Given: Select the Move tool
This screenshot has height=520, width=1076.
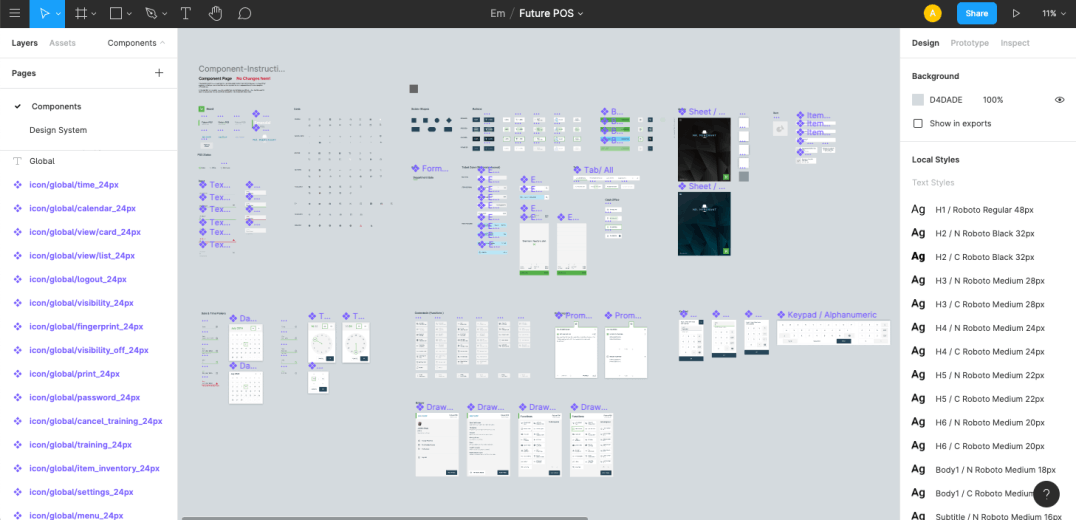Looking at the screenshot, I should click(x=41, y=14).
